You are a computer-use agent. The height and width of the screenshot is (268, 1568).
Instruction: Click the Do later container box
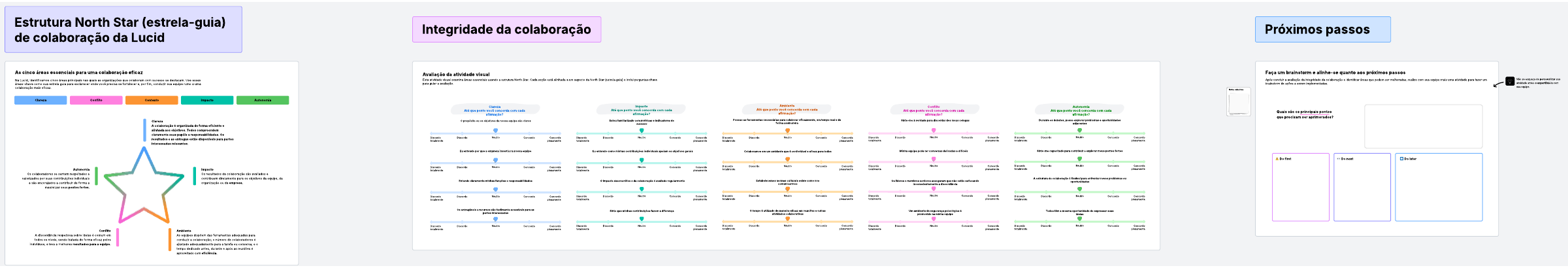tap(1439, 190)
